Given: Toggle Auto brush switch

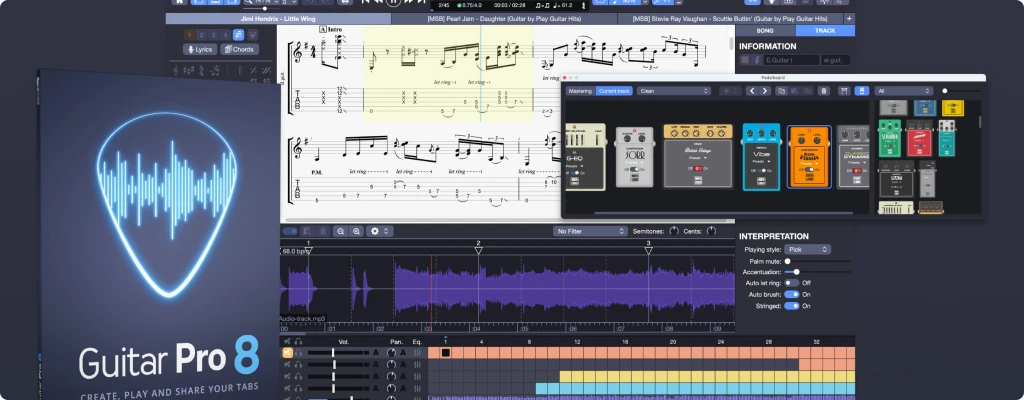Looking at the screenshot, I should [792, 294].
